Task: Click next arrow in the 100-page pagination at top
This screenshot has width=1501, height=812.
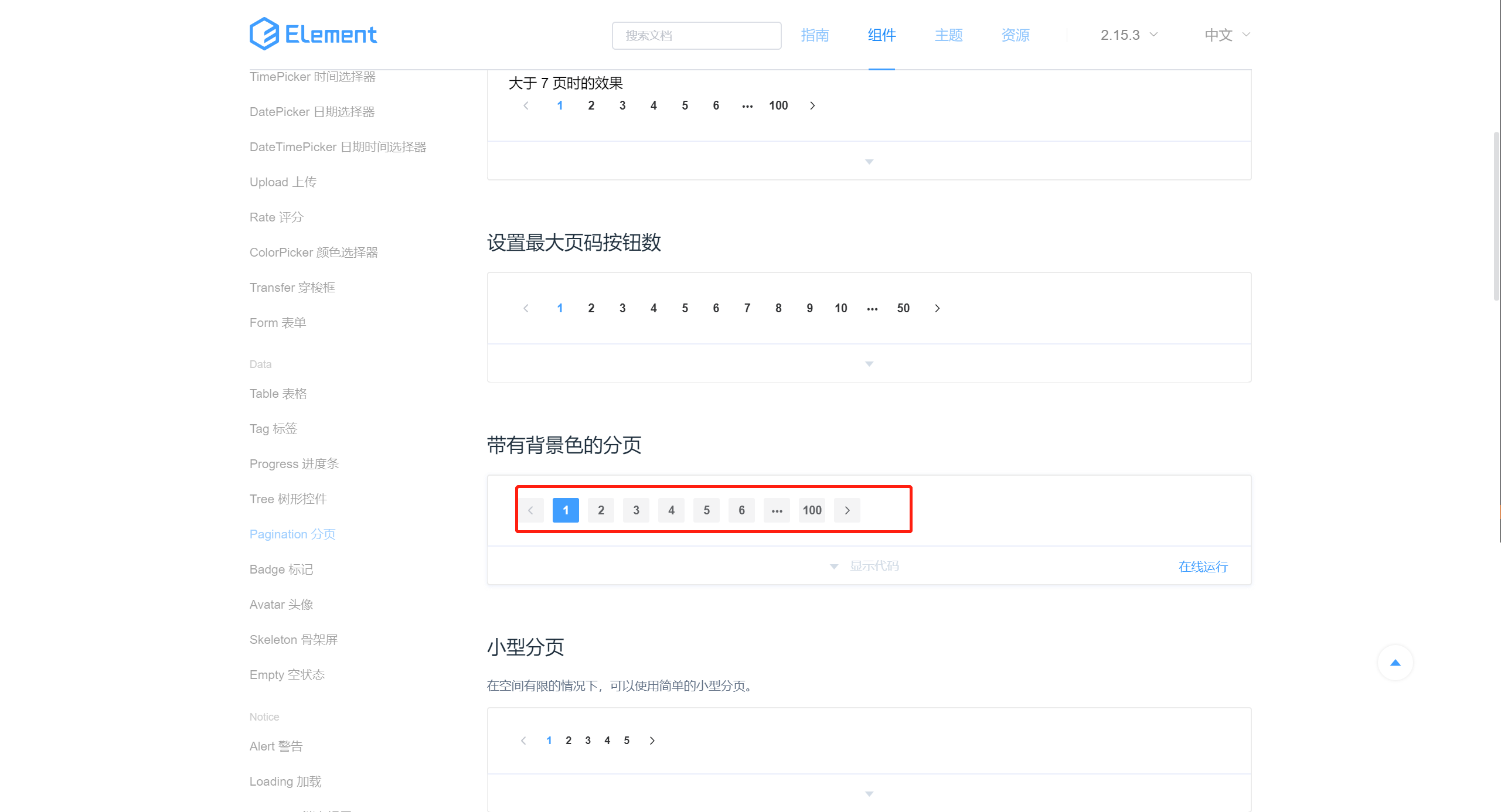Action: pyautogui.click(x=812, y=105)
